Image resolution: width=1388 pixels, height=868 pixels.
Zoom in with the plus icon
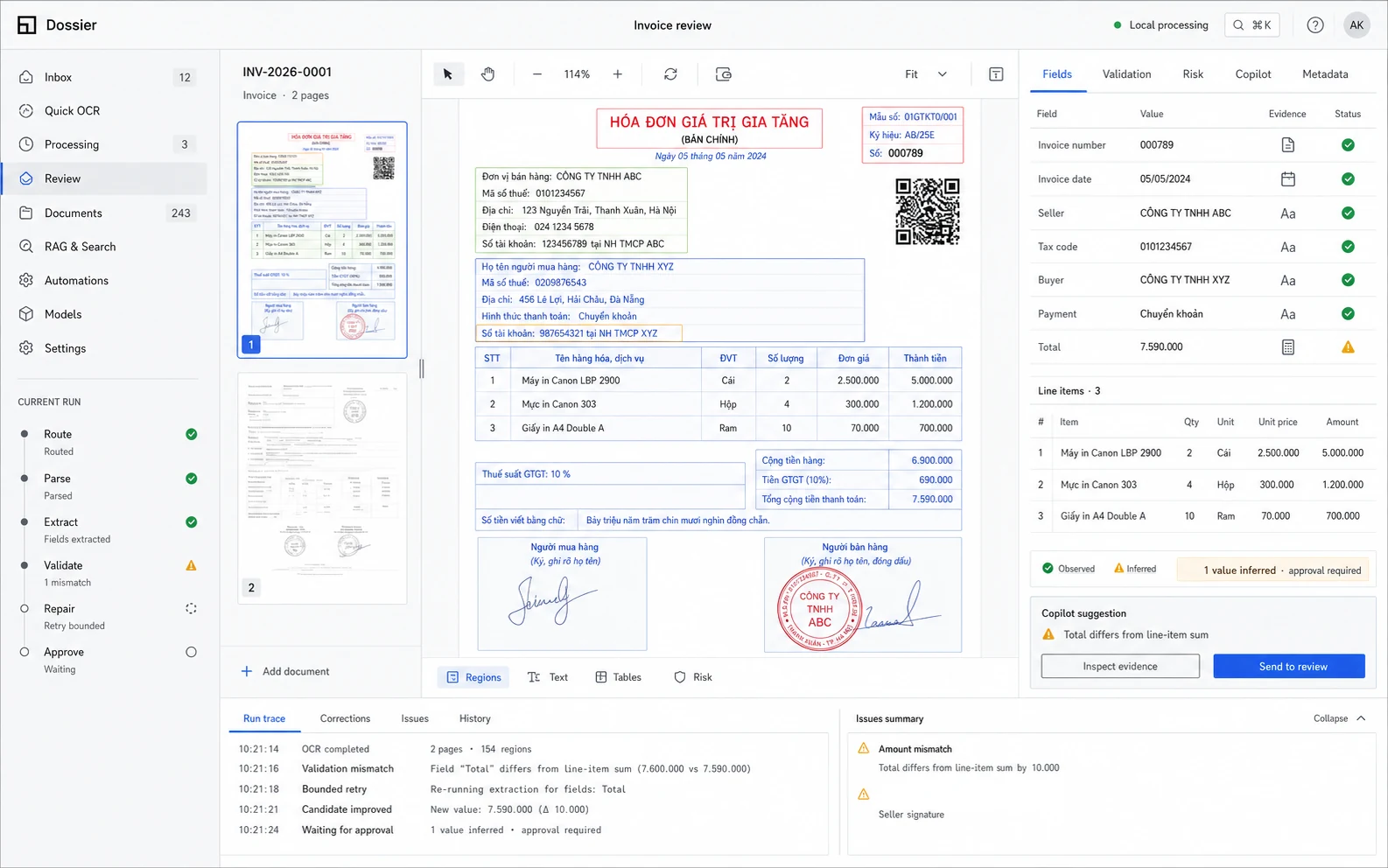[618, 74]
